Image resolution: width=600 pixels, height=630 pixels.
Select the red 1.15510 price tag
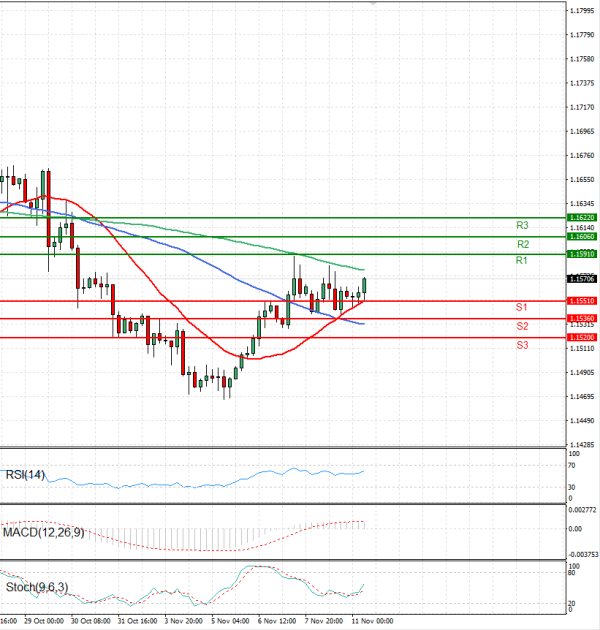(581, 300)
